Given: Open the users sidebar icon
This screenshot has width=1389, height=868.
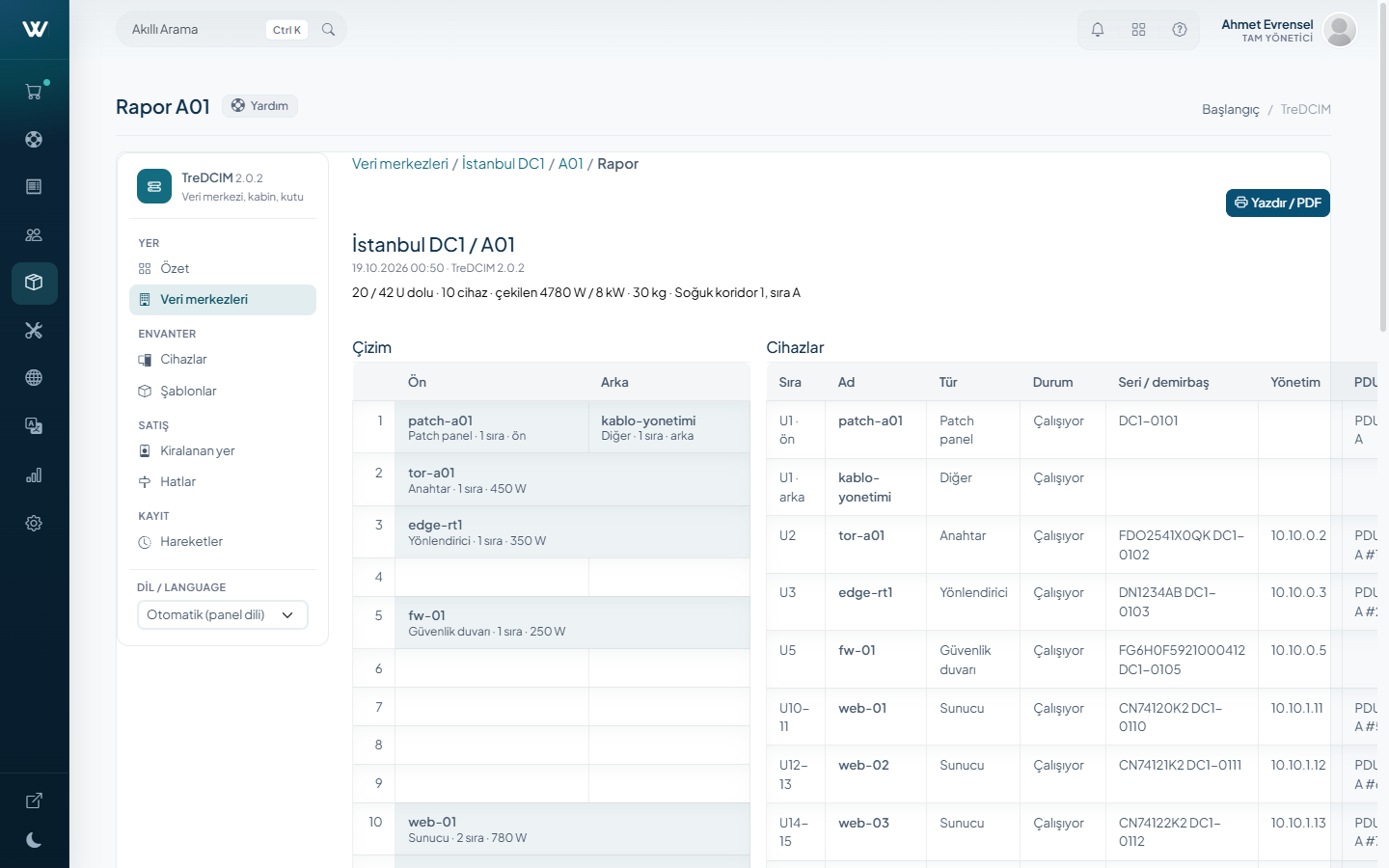Looking at the screenshot, I should (34, 234).
